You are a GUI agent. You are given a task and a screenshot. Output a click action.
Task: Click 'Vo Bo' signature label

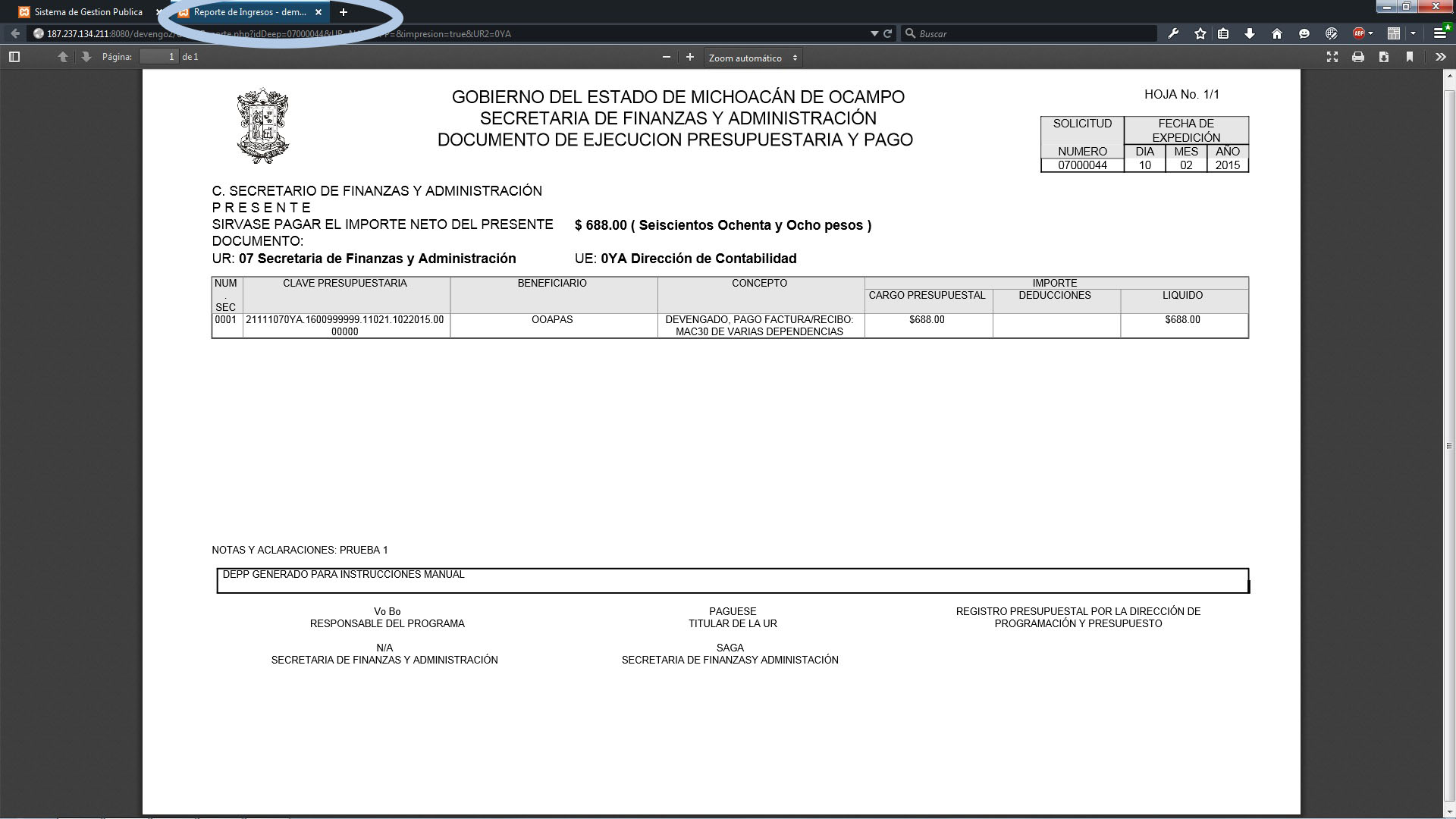[387, 611]
